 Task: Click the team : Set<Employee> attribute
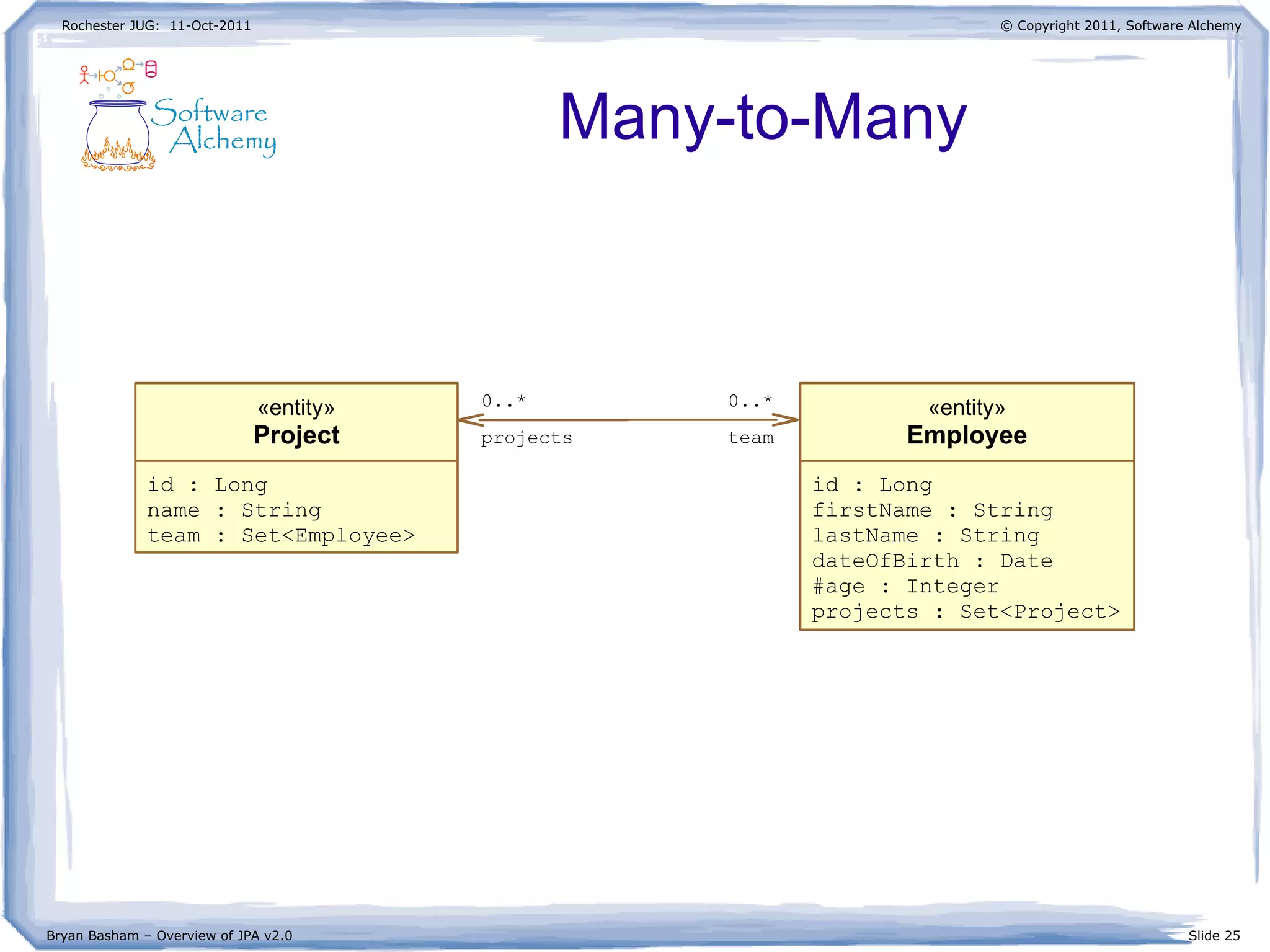281,535
